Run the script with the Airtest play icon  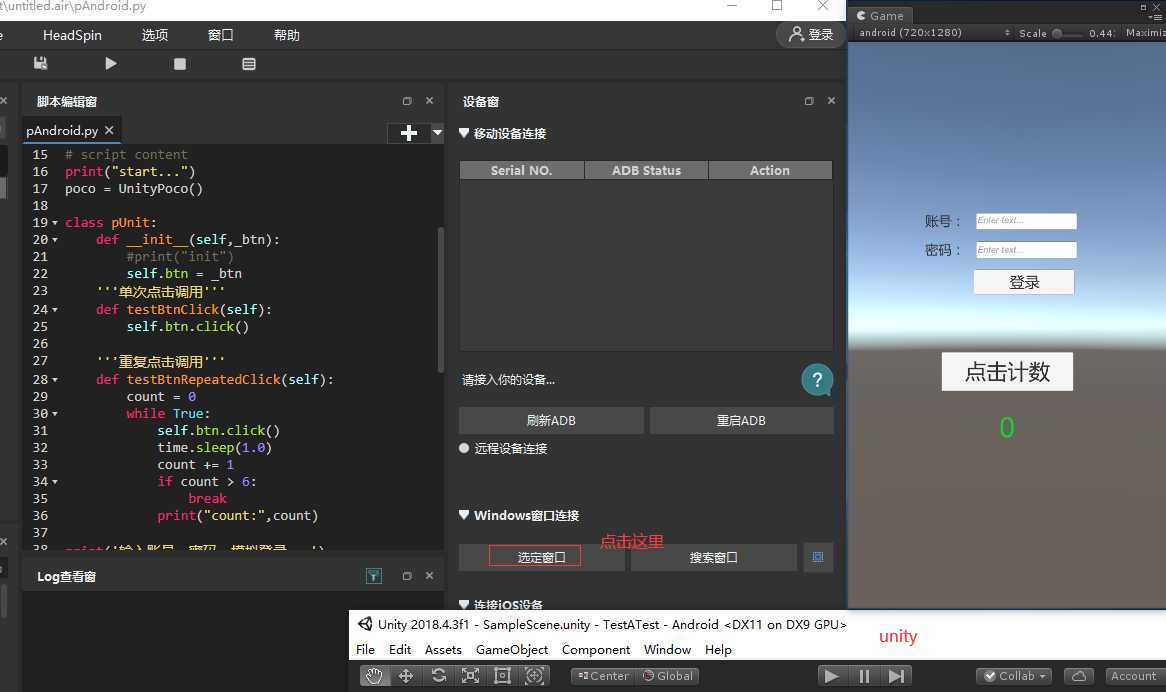(x=111, y=64)
